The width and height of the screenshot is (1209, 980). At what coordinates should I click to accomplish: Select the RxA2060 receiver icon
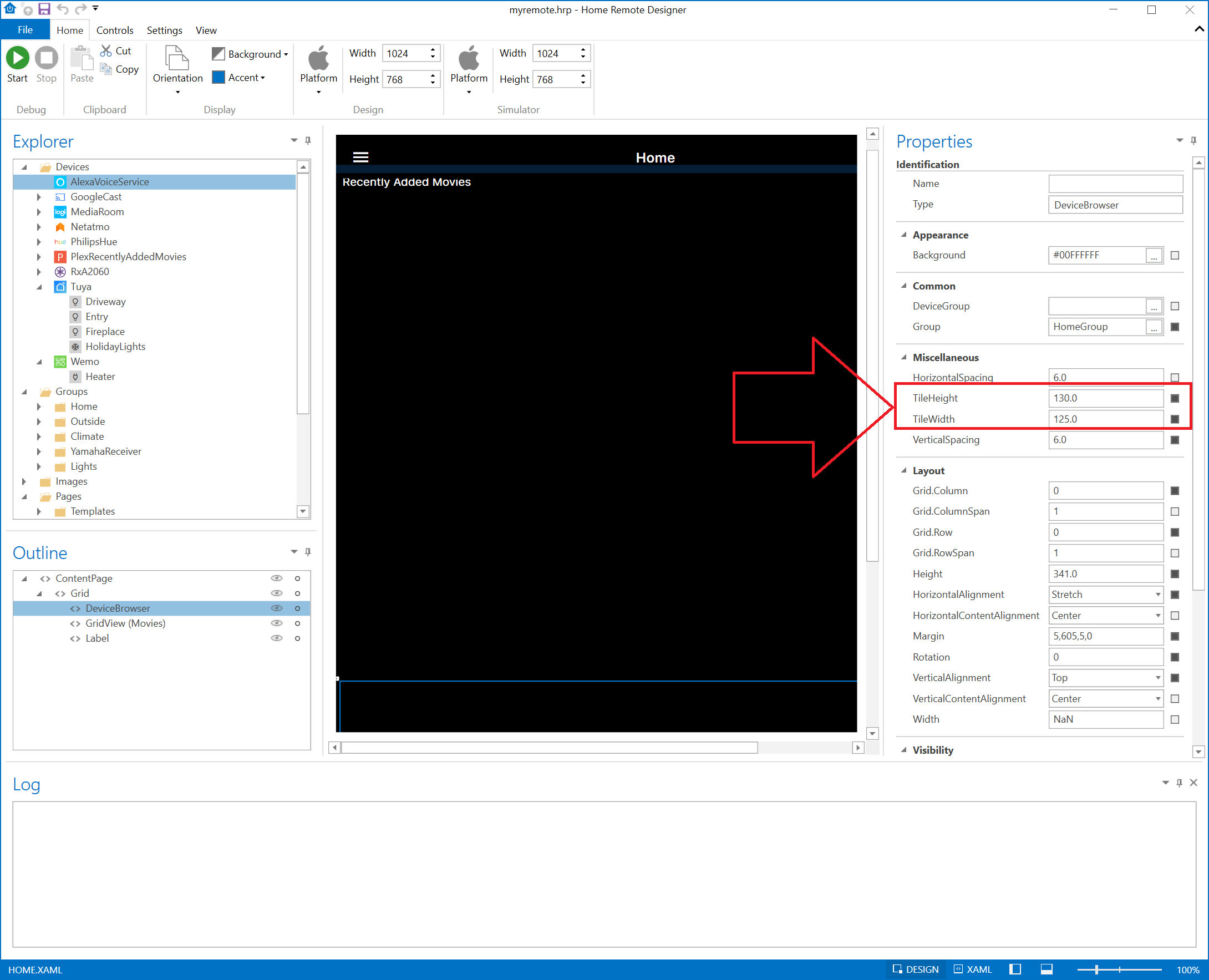(x=60, y=272)
